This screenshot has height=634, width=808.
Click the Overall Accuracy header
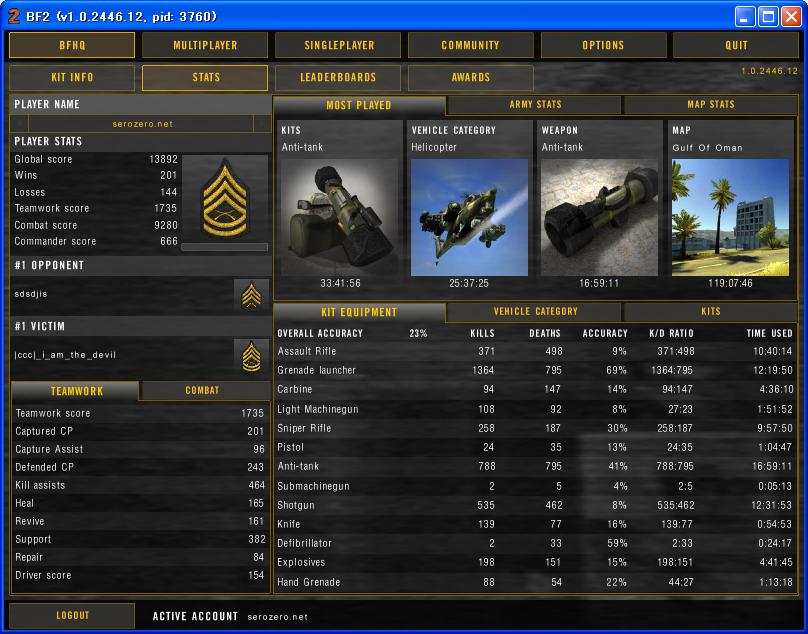point(320,333)
